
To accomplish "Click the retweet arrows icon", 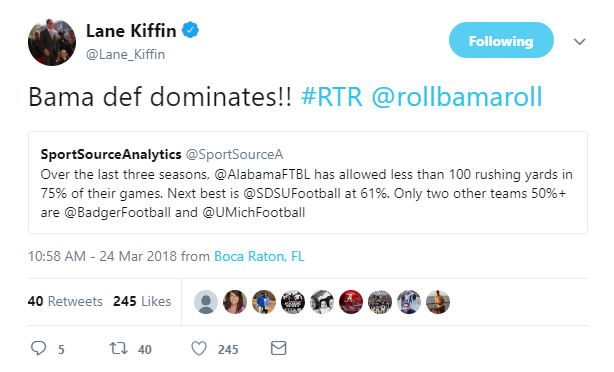I will (118, 348).
